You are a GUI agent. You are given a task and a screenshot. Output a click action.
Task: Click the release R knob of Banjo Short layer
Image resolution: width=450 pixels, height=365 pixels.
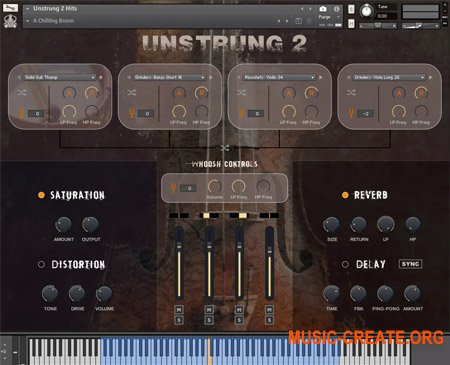201,93
